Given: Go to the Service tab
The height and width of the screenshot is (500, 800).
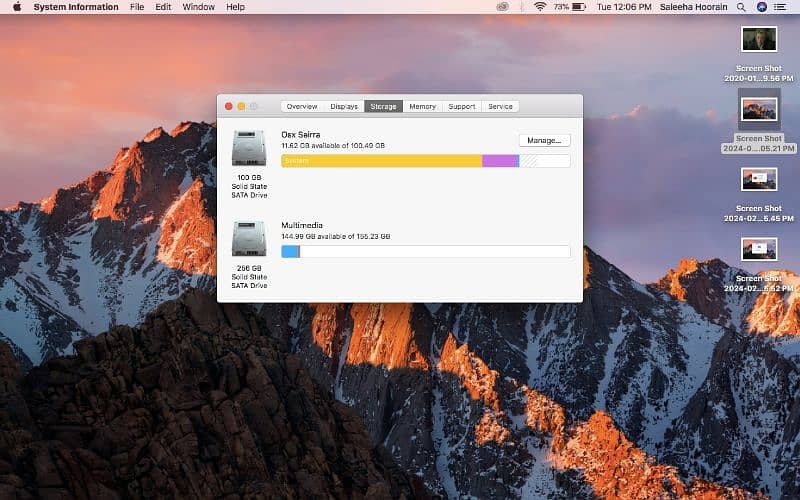Looking at the screenshot, I should point(500,106).
